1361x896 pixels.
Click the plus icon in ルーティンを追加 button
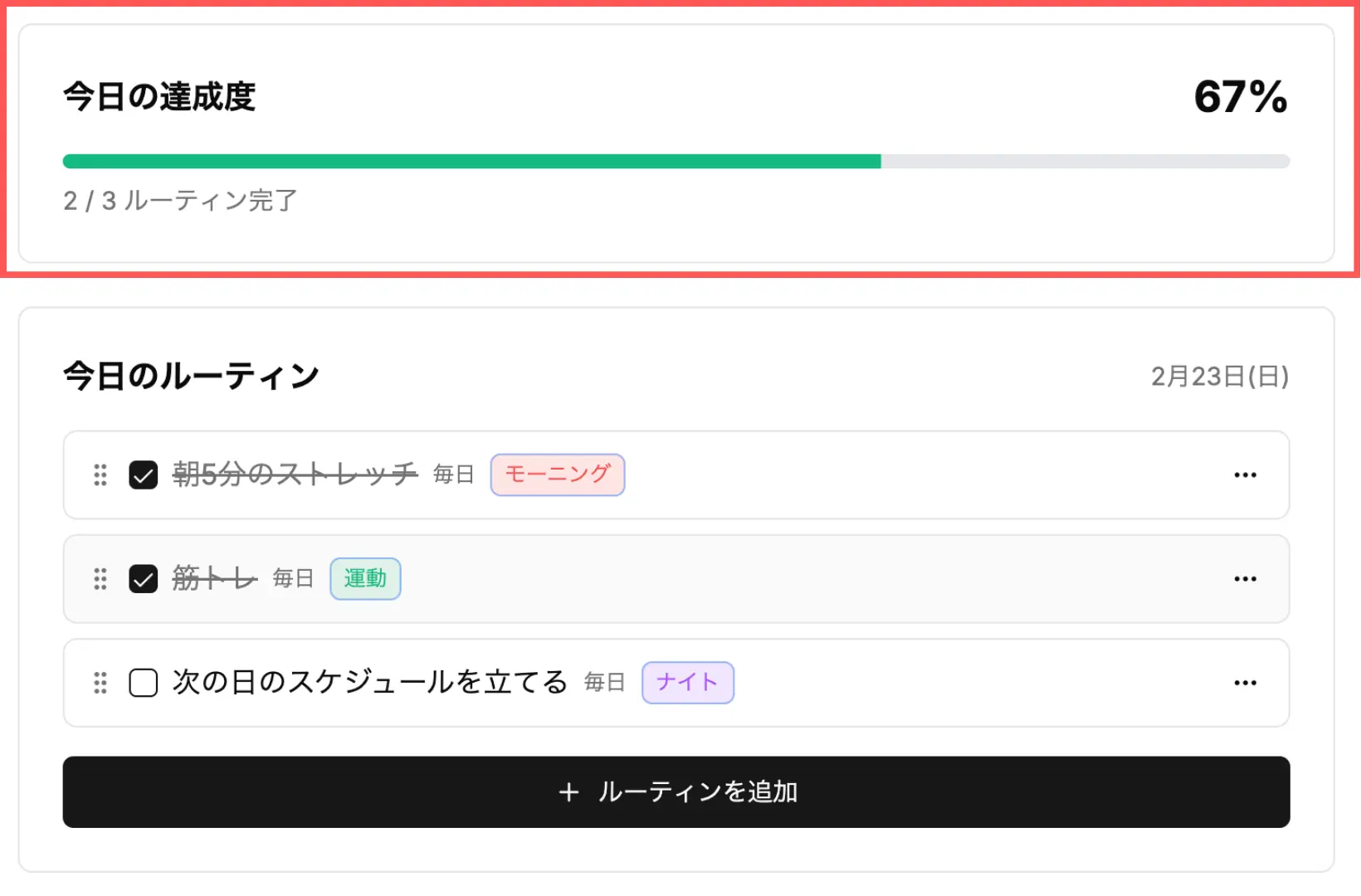[568, 792]
